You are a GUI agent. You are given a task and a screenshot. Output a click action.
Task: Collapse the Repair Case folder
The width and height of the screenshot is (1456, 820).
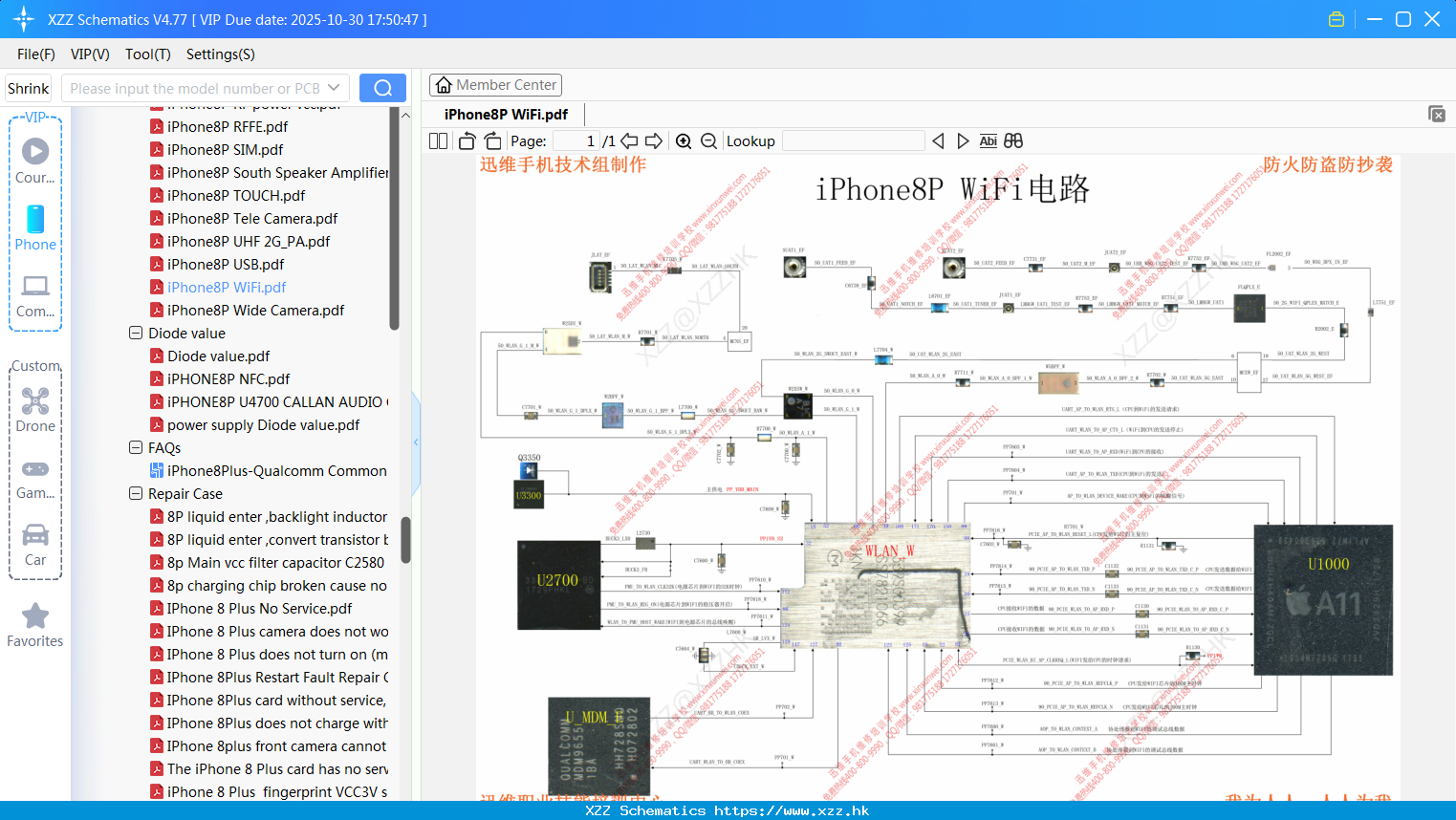pos(136,493)
